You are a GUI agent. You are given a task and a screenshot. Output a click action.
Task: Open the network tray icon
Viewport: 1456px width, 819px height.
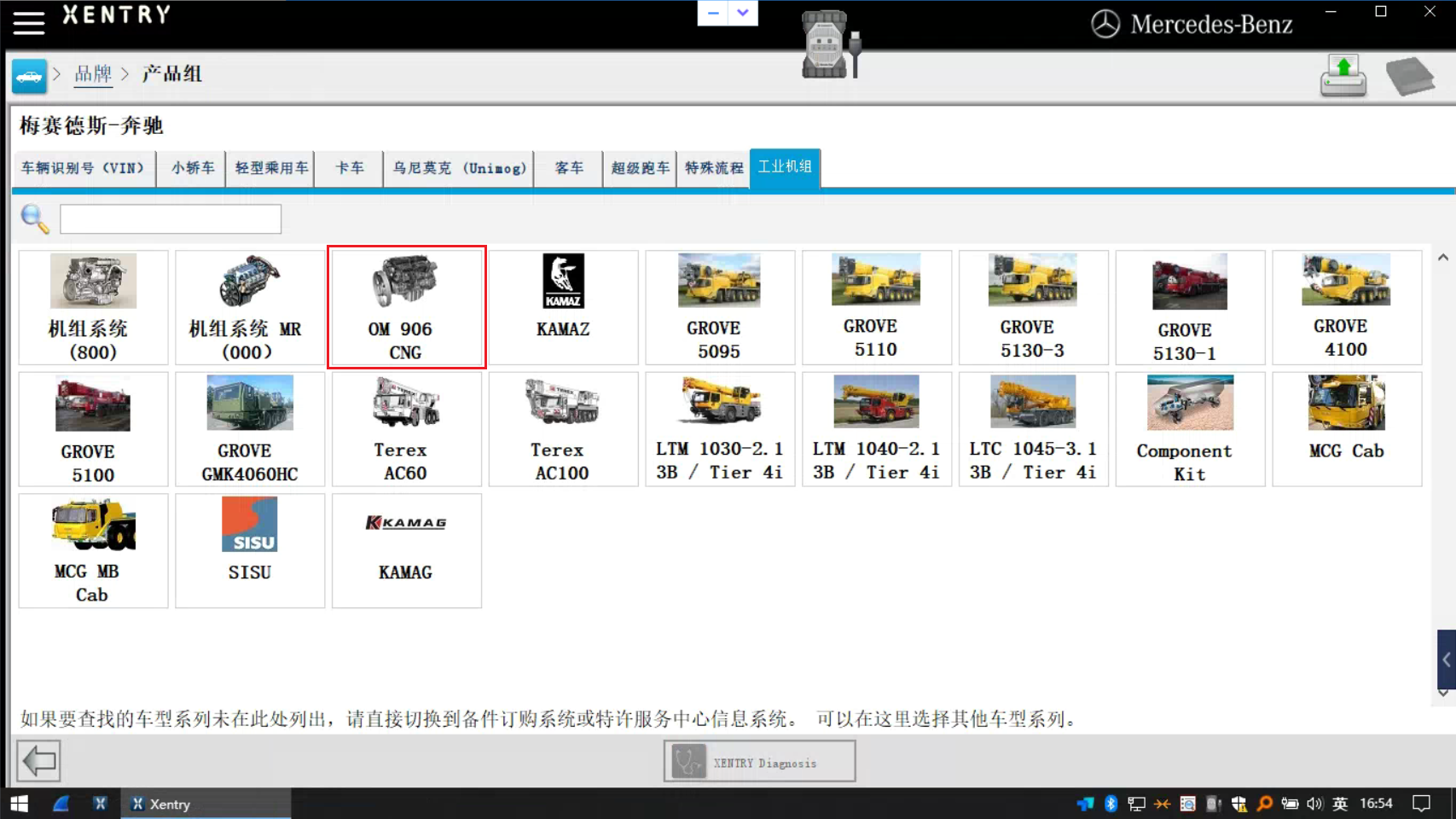1136,804
